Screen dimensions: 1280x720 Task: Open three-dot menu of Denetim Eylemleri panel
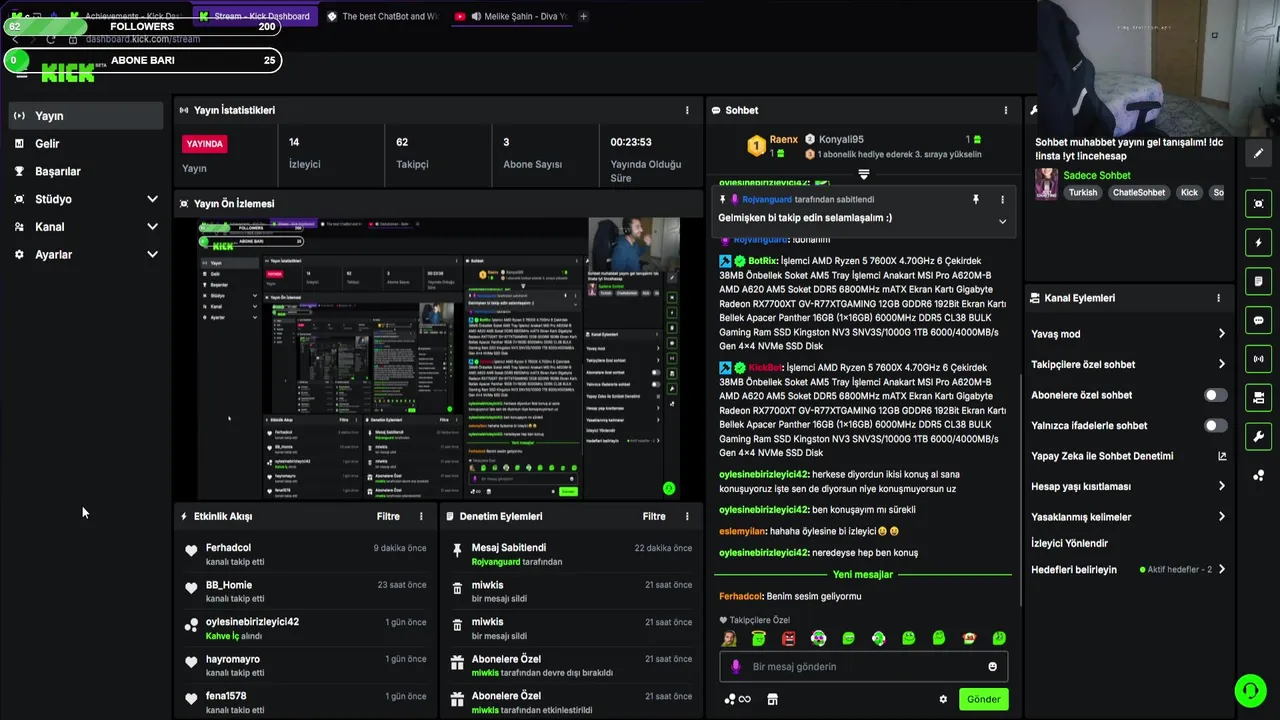click(x=687, y=517)
